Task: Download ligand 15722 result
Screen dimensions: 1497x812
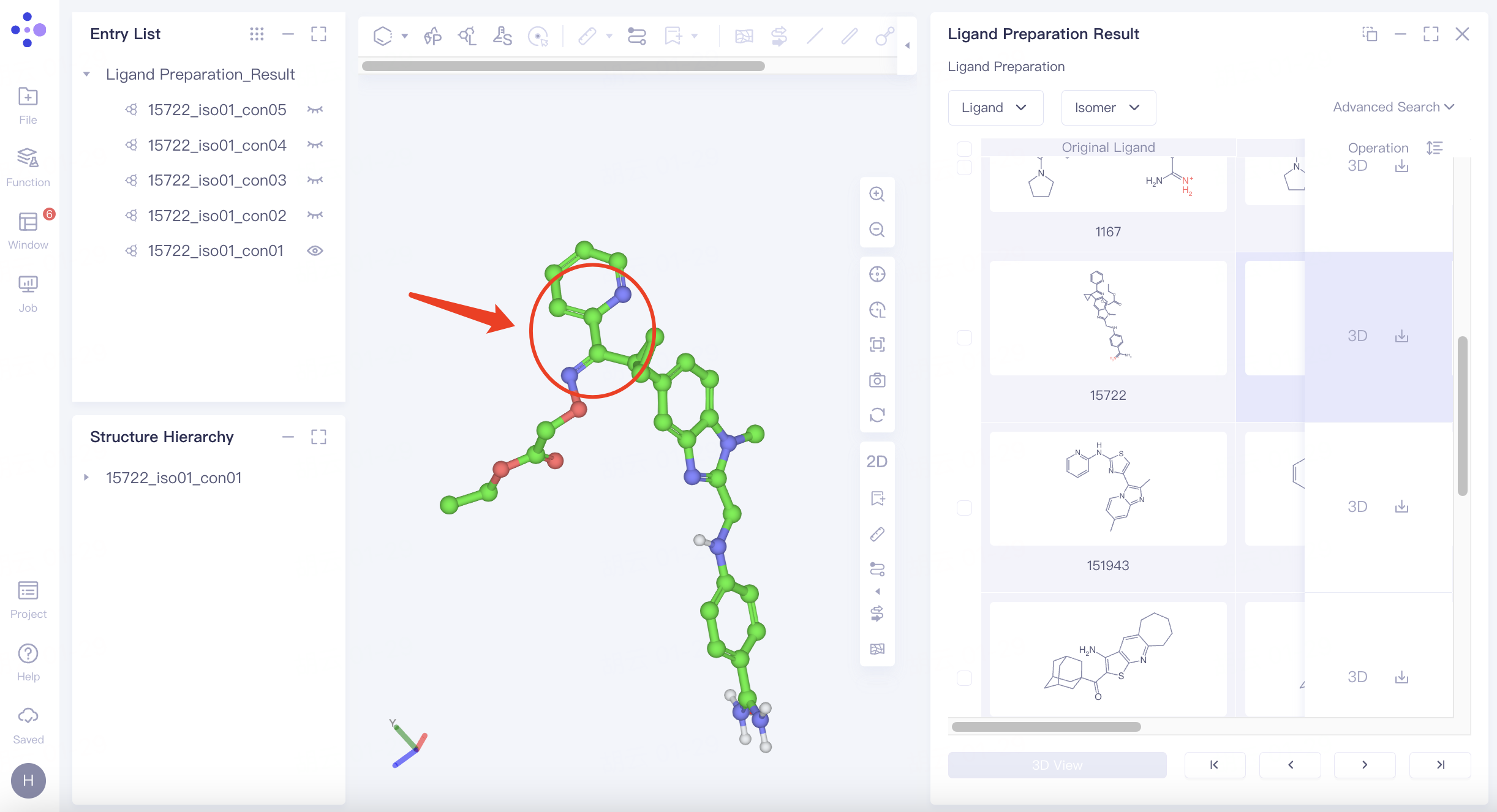Action: 1401,336
